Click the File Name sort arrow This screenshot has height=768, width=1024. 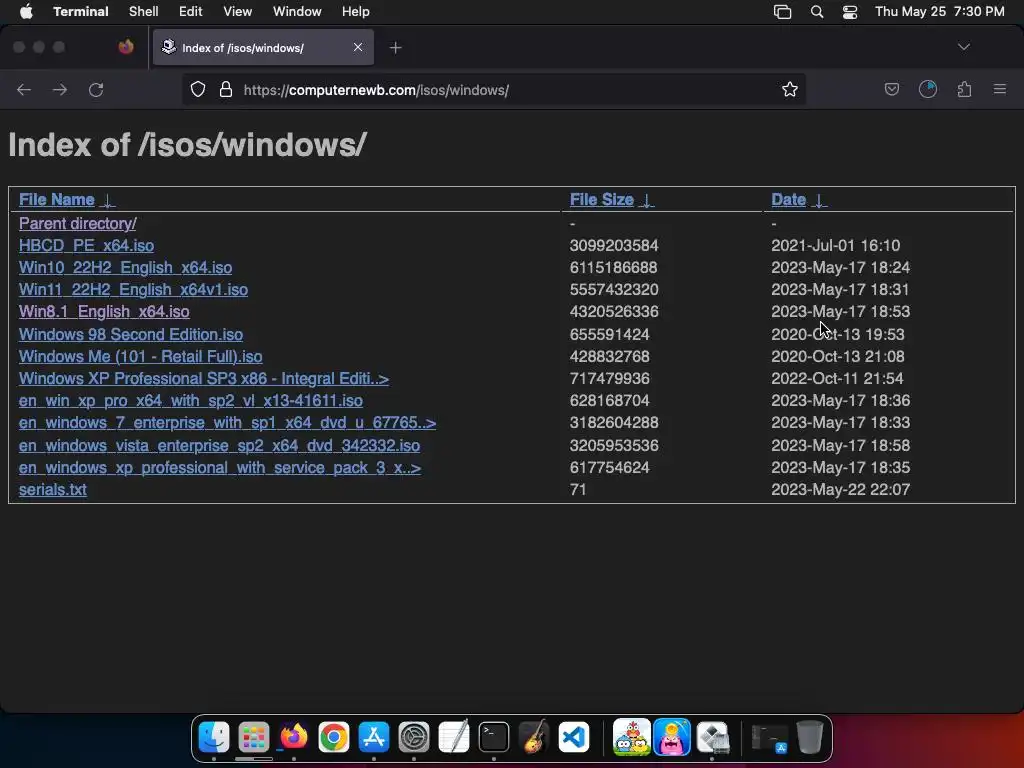[x=108, y=200]
